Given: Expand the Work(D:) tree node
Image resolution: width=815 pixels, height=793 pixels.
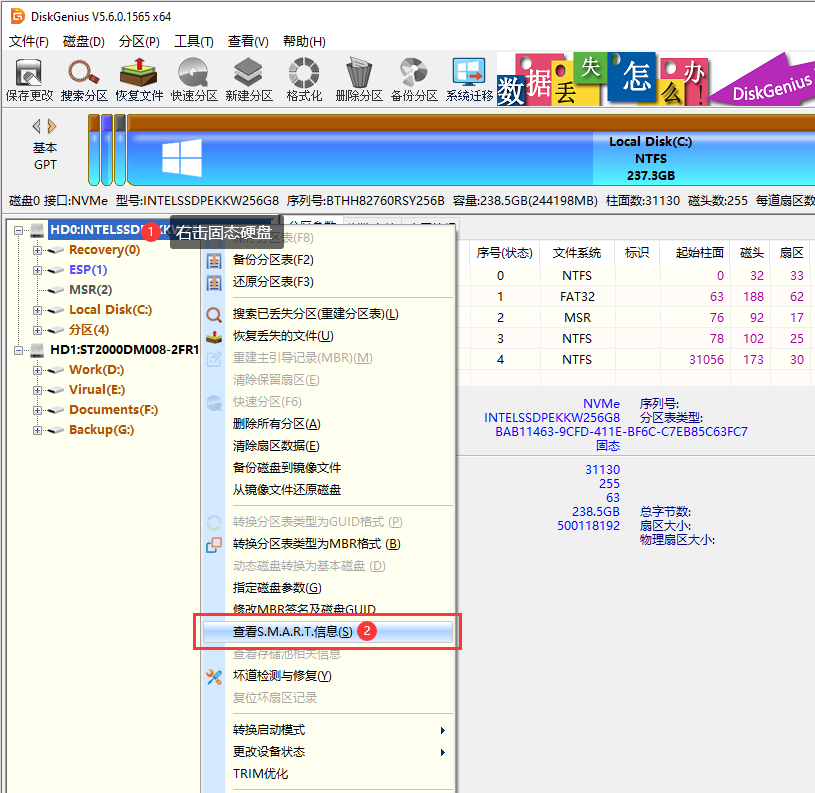Looking at the screenshot, I should (37, 370).
